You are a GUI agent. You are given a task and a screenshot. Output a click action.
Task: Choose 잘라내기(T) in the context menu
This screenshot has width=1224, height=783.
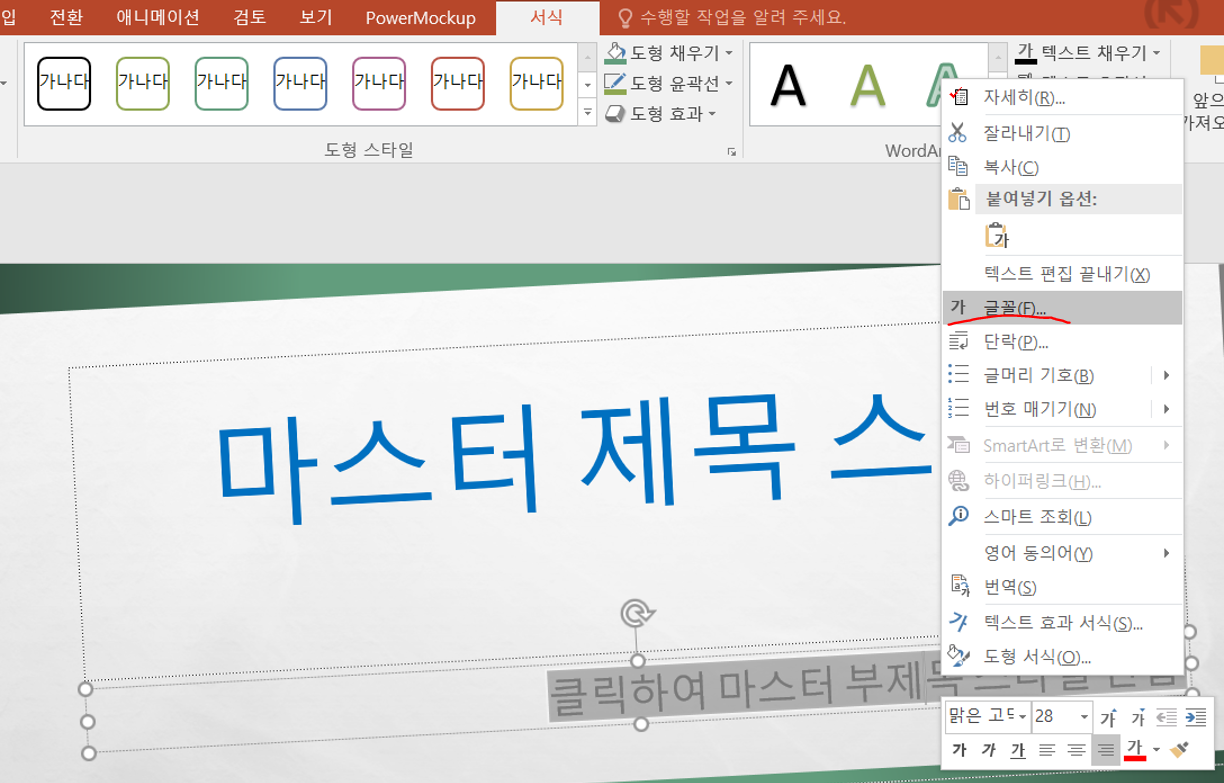1063,133
